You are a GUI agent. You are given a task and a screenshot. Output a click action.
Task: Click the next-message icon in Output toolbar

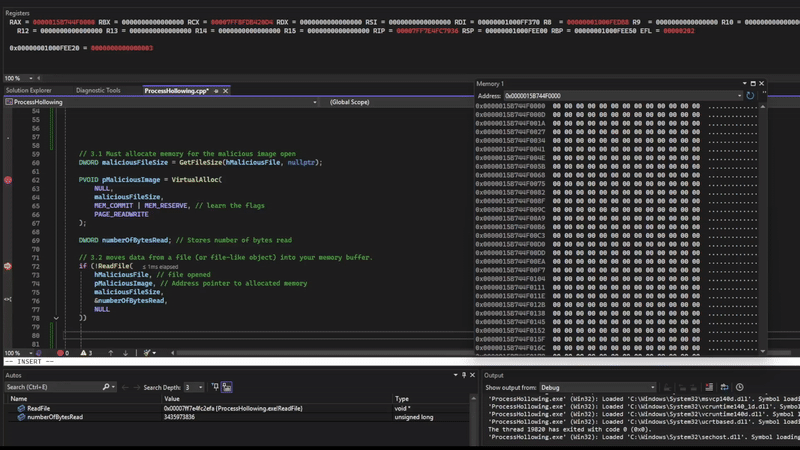[x=693, y=387]
